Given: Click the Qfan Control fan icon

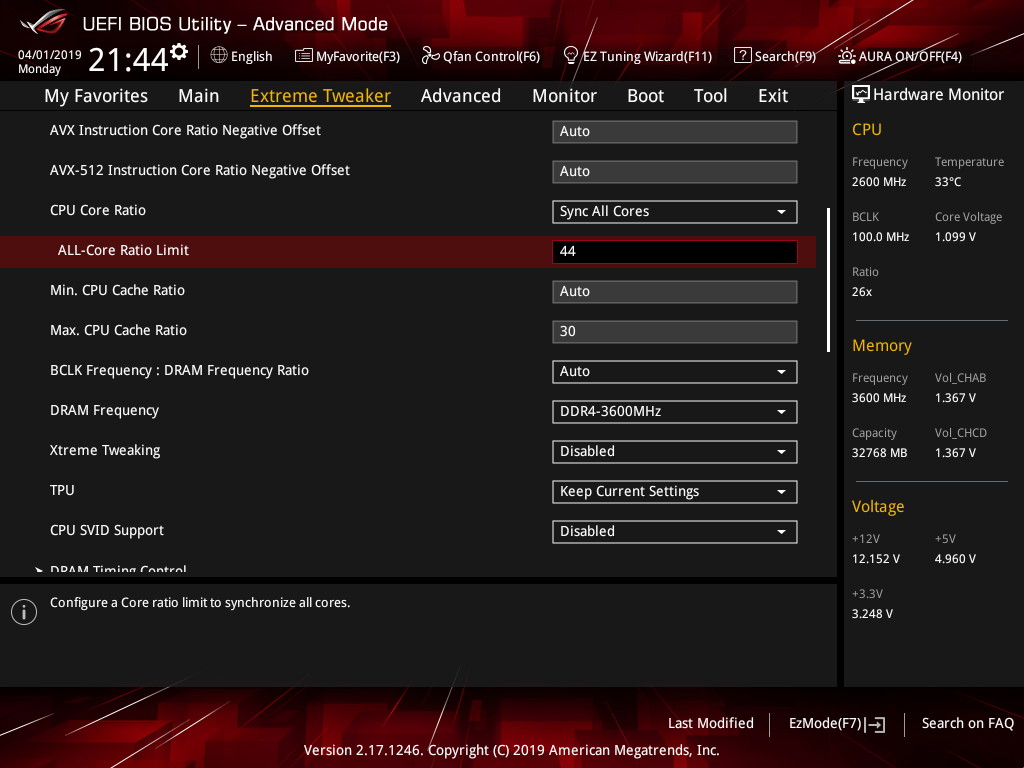Looking at the screenshot, I should [430, 56].
